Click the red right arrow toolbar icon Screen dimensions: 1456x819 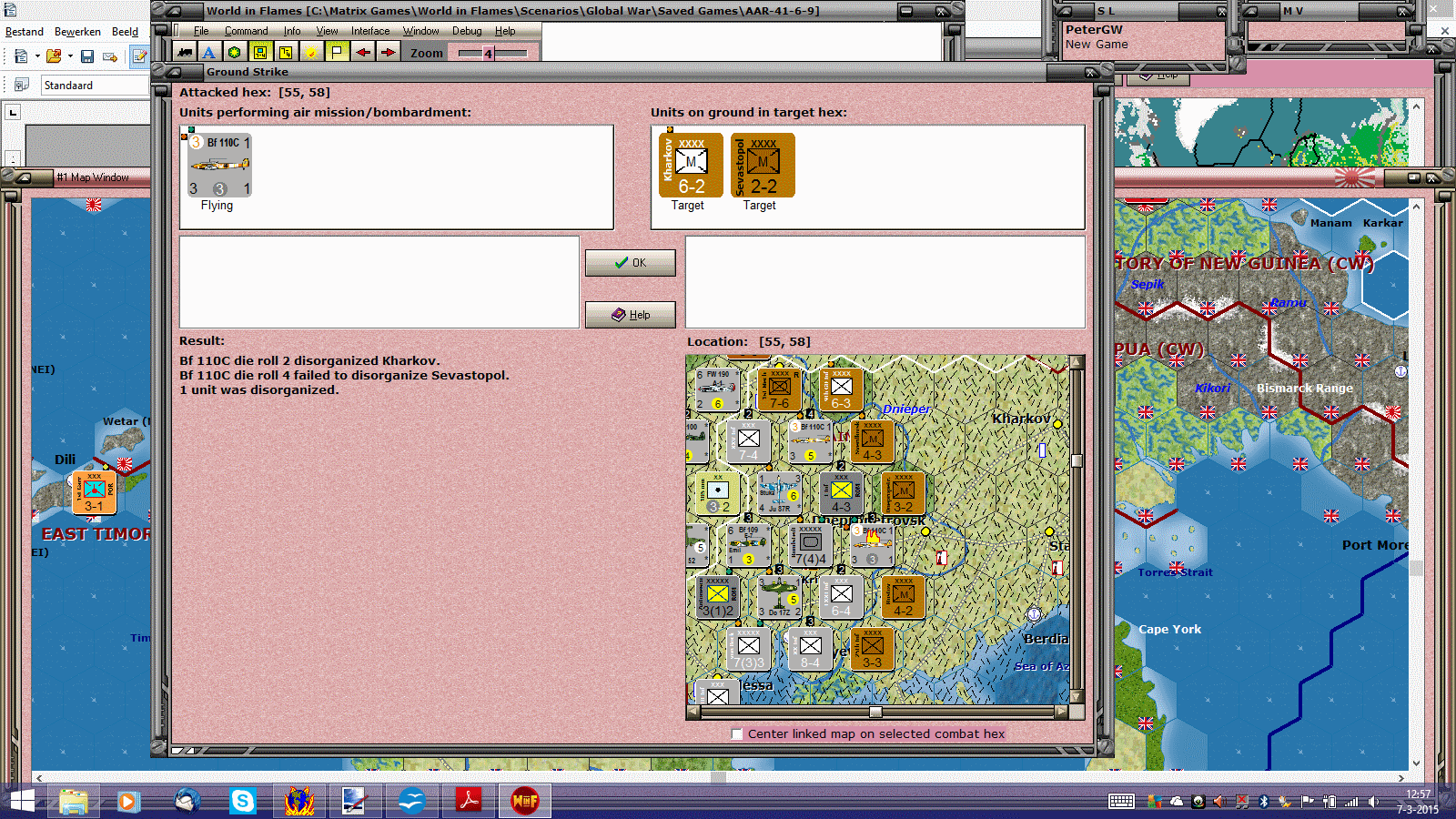point(389,52)
